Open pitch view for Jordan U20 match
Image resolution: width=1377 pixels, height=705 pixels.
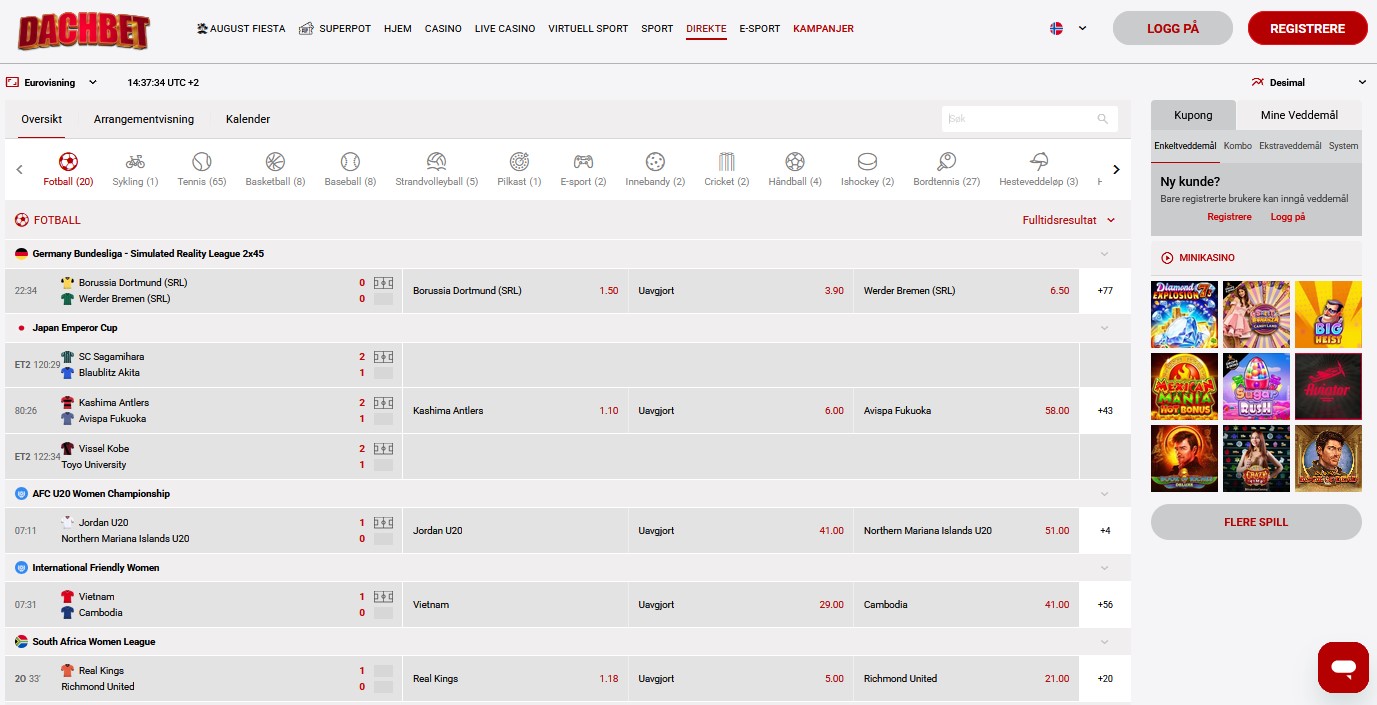tap(383, 523)
